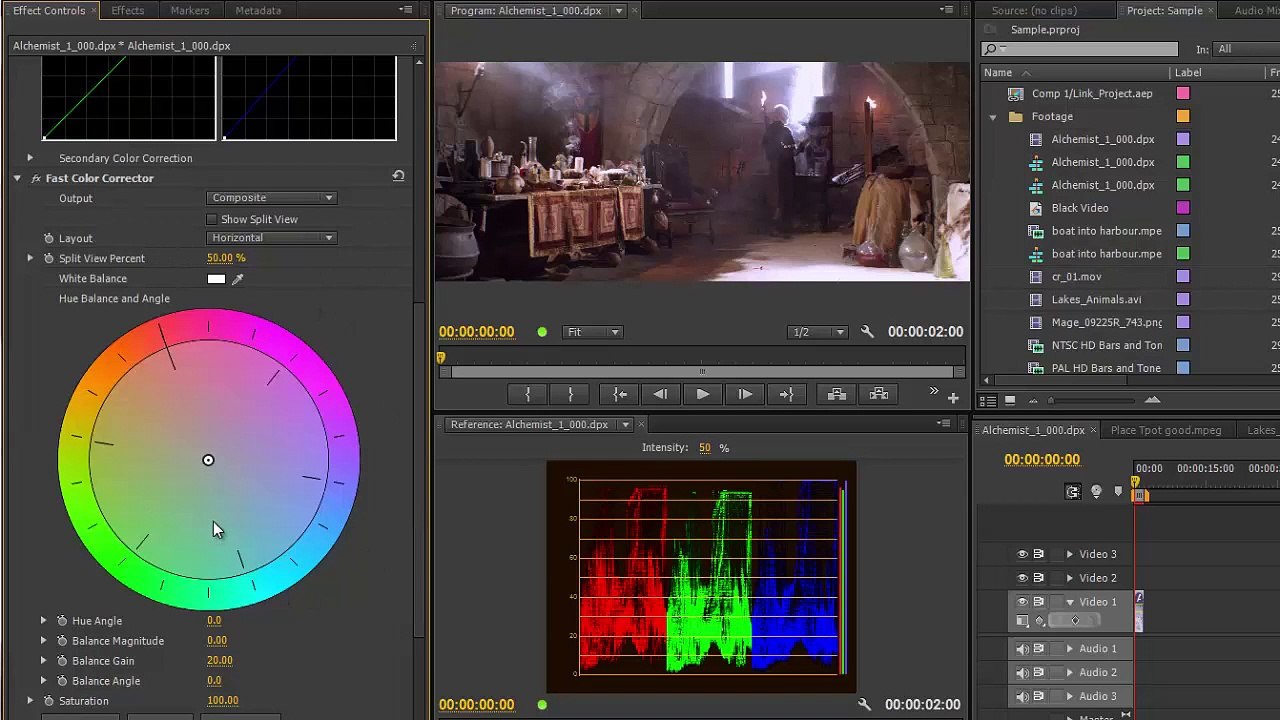Click center point of hue balance wheel

click(208, 460)
